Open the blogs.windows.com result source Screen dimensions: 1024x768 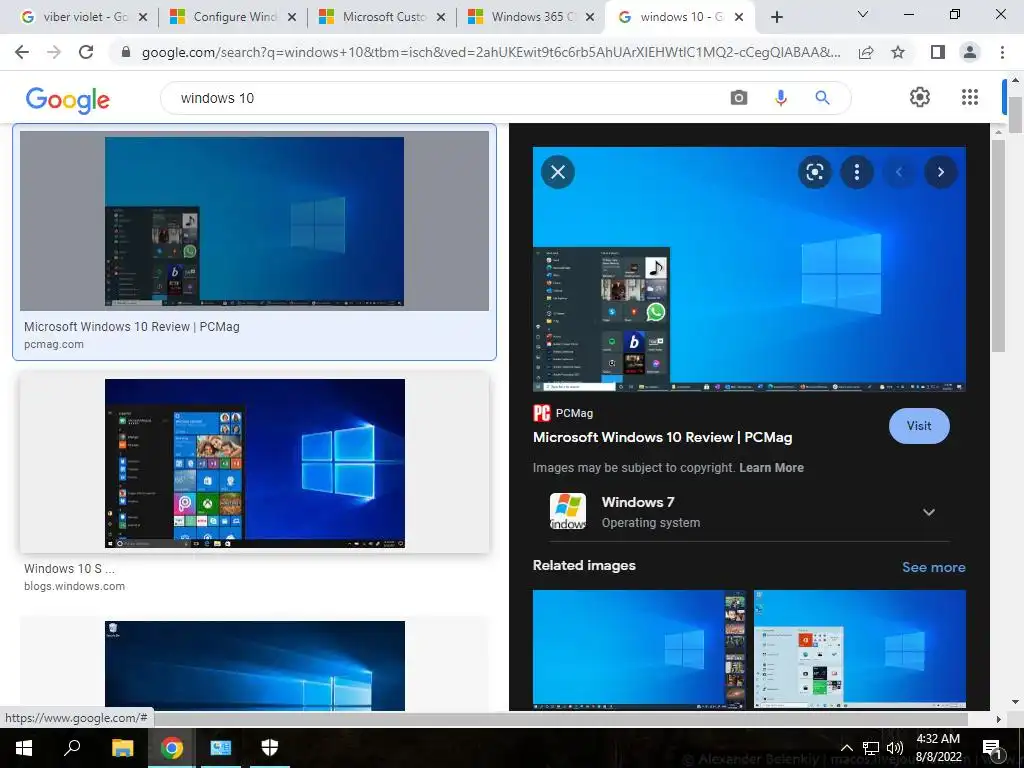74,586
